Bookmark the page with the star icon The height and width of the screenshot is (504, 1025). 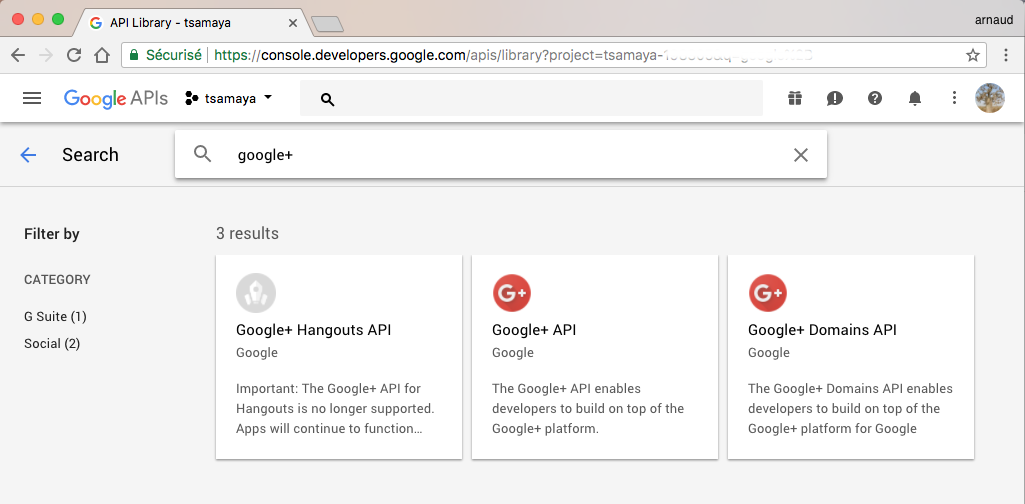tap(973, 55)
